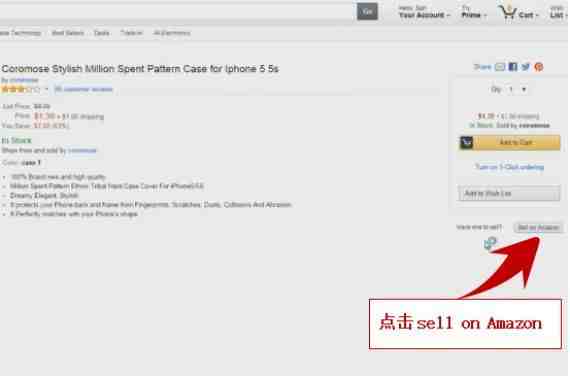Share on Twitter icon
570x377 pixels.
click(x=526, y=67)
